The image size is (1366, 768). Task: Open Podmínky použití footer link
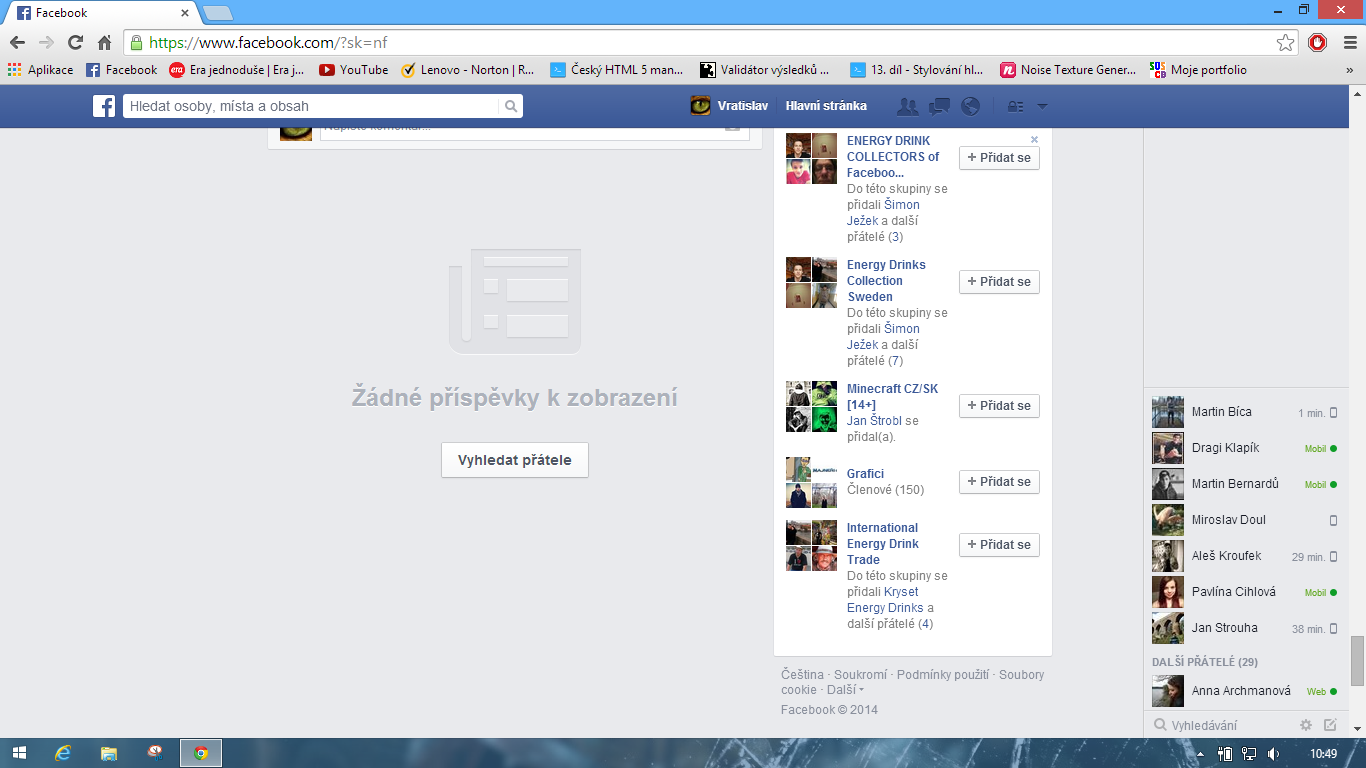click(943, 675)
